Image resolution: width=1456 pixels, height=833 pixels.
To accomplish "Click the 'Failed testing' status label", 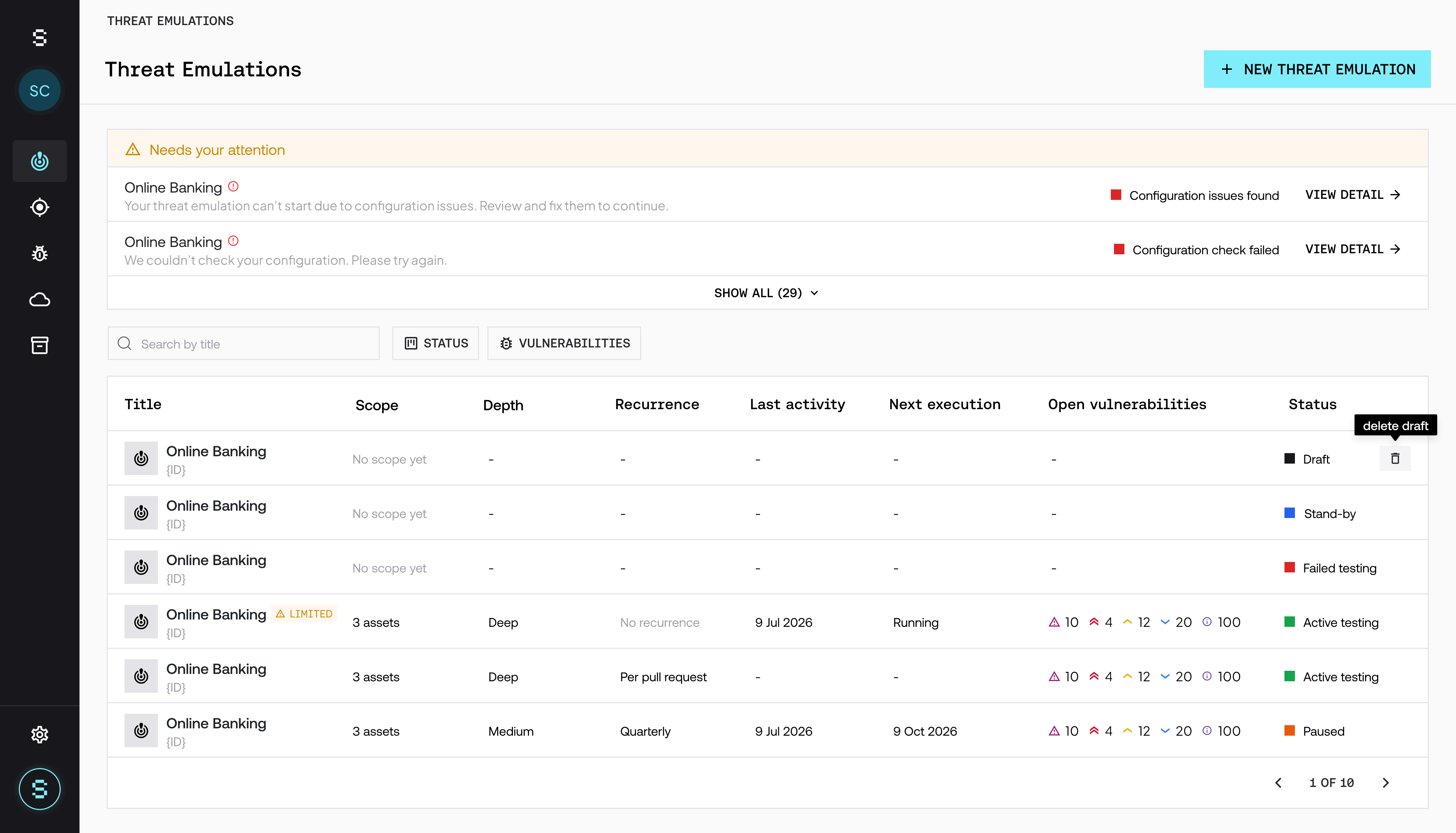I will pyautogui.click(x=1340, y=568).
